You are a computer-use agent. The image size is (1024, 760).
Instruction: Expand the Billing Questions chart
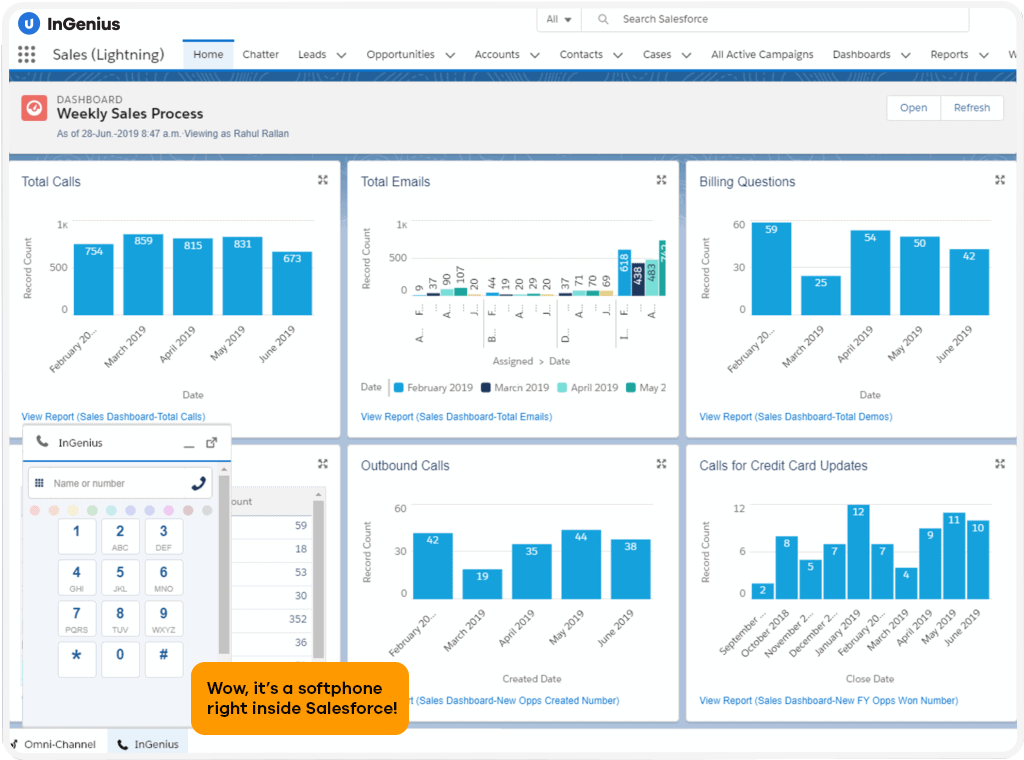pos(999,180)
